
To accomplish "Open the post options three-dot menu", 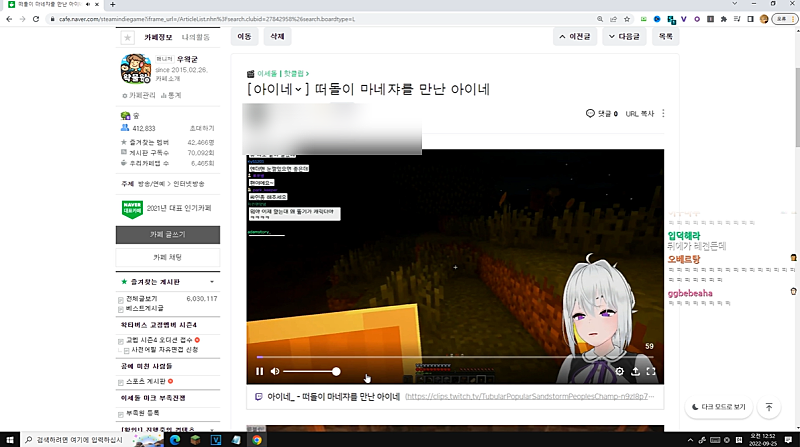I will pyautogui.click(x=663, y=113).
